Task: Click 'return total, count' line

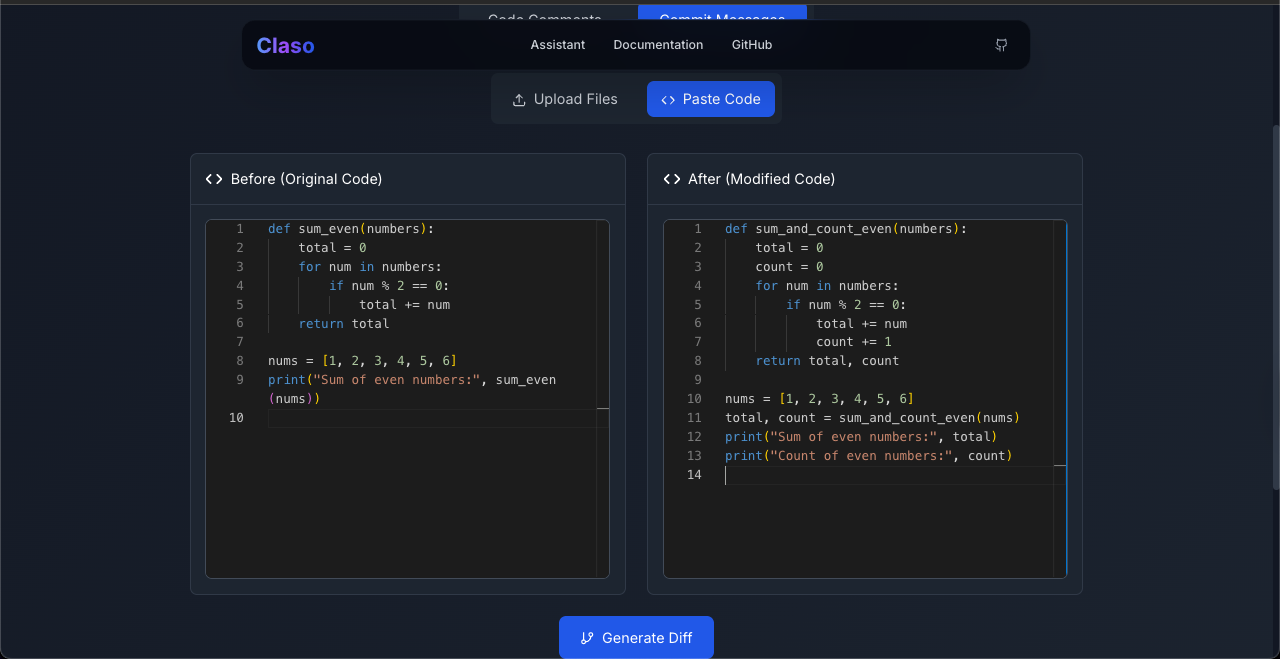Action: pos(827,361)
